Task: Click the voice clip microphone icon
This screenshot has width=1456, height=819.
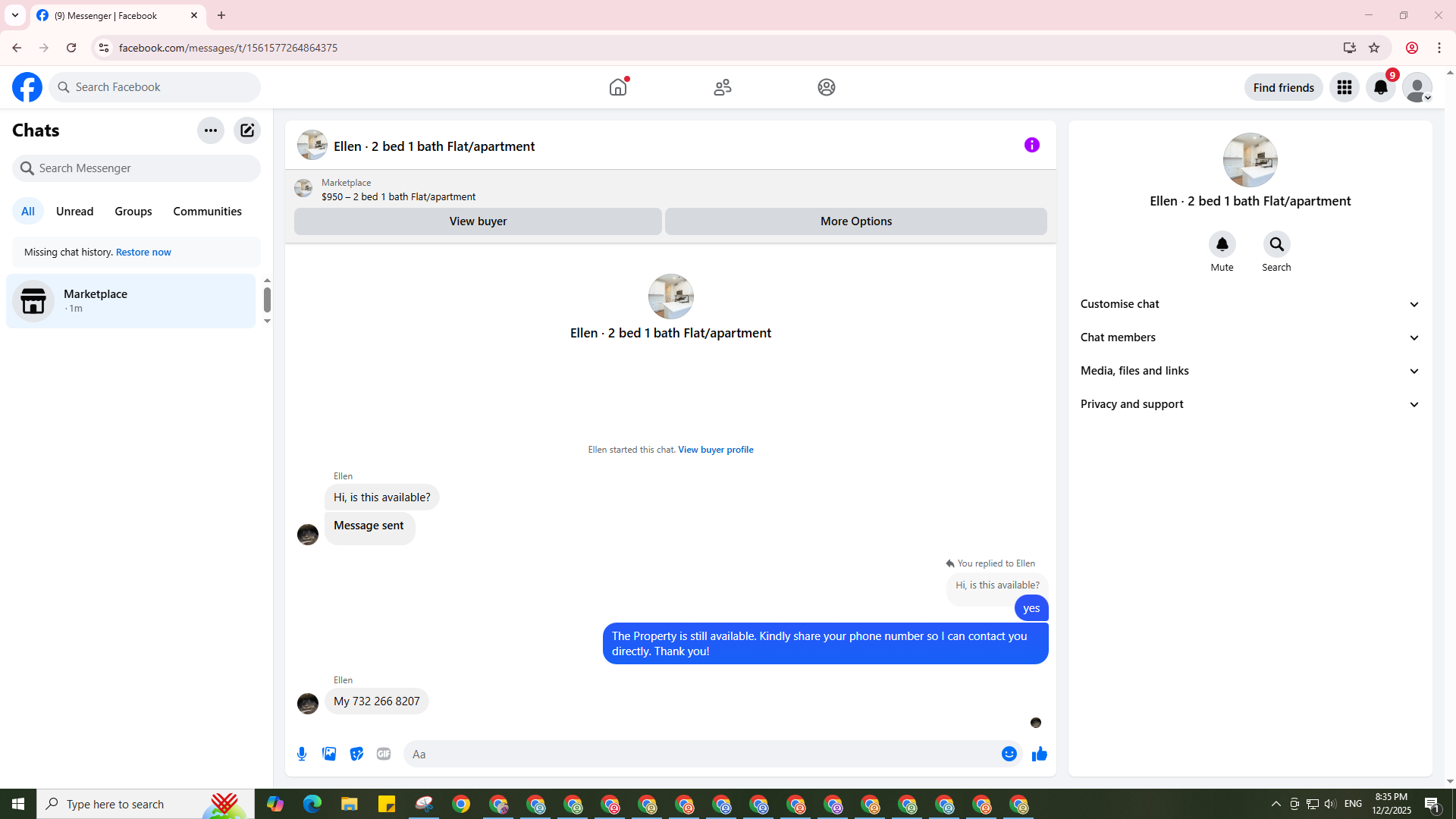Action: click(302, 754)
